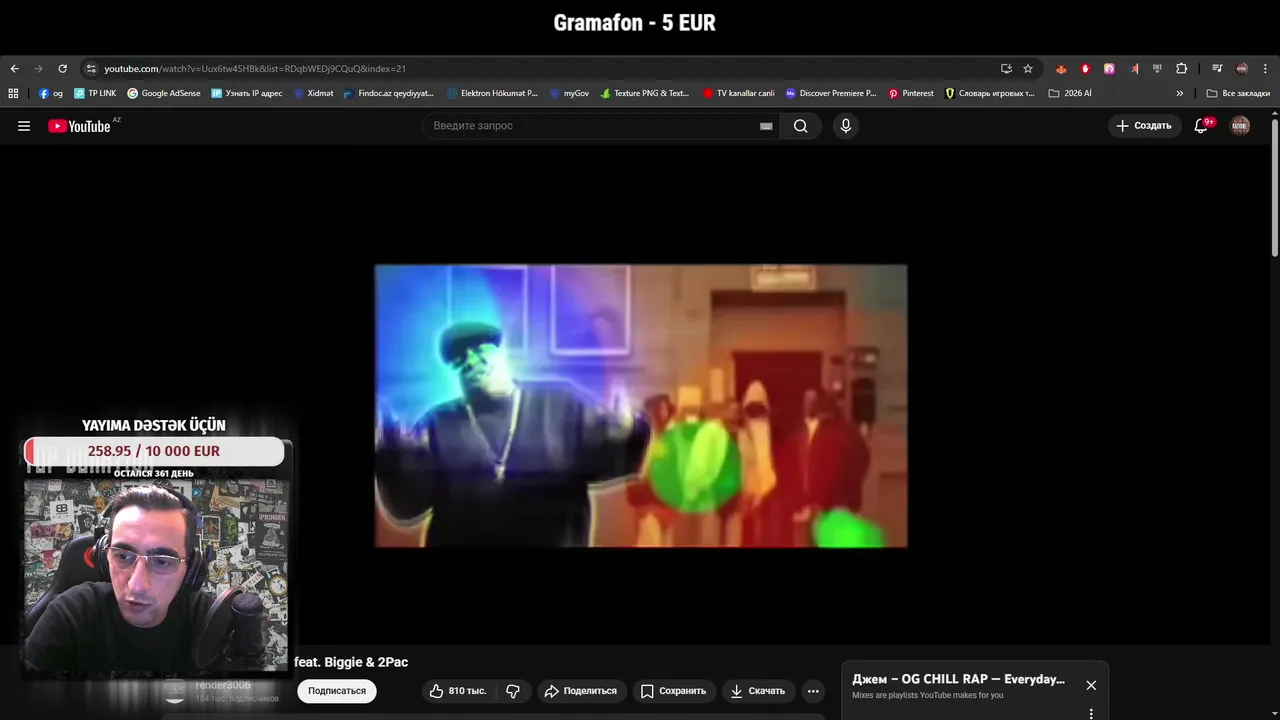The height and width of the screenshot is (720, 1280).
Task: Show hidden bookmarks via double chevron
Action: [1180, 93]
